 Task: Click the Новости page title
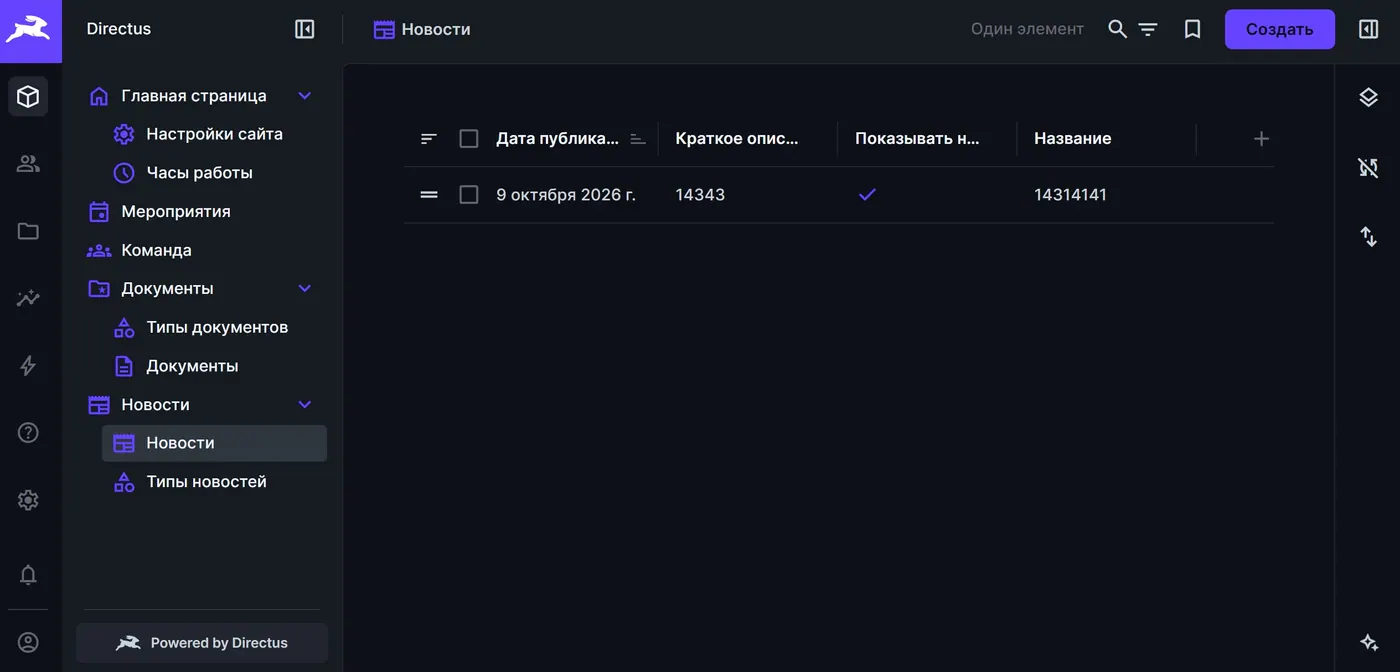[436, 30]
